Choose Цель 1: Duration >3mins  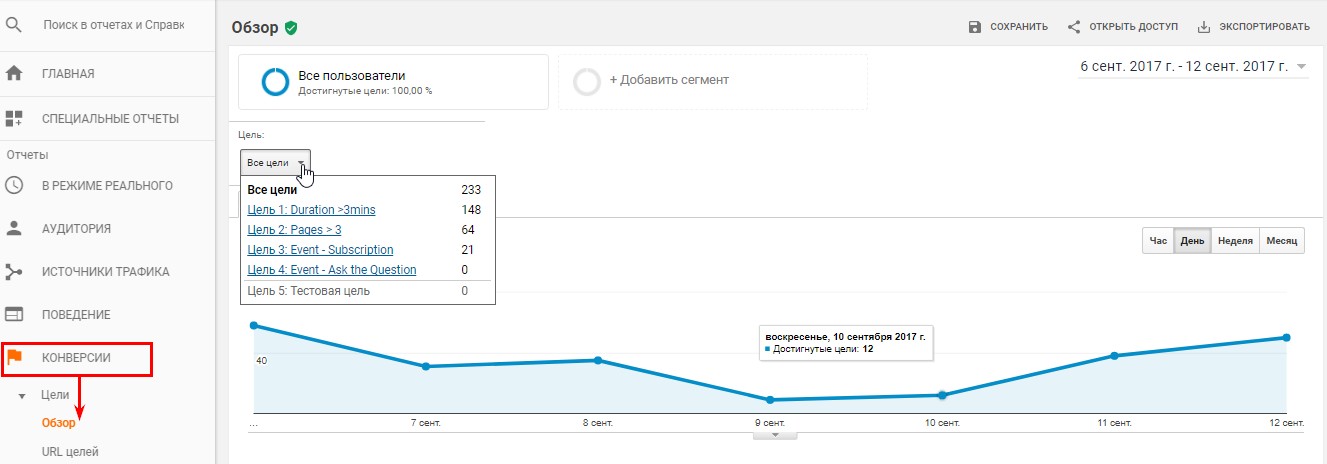[312, 210]
